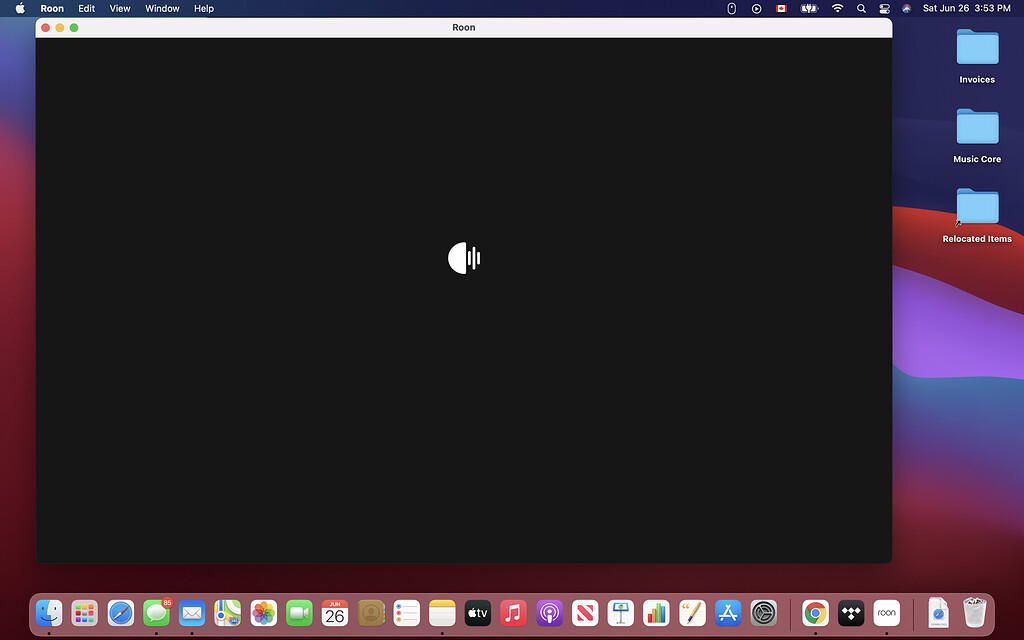1024x640 pixels.
Task: Launch Safari from the Dock
Action: pos(120,613)
